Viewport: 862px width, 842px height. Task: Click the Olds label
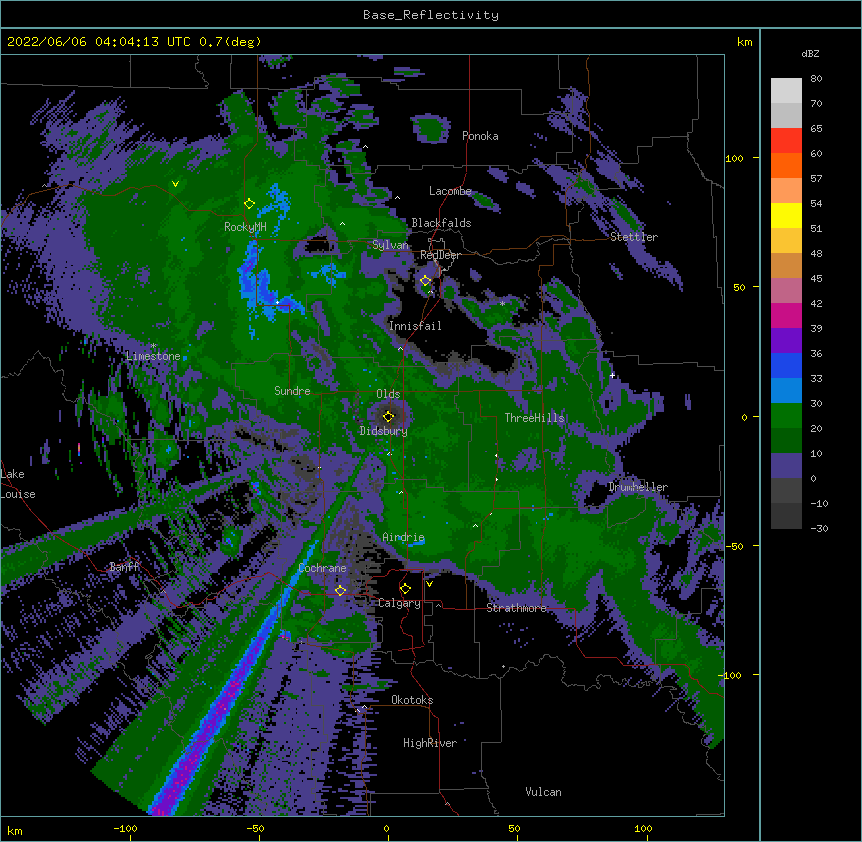coord(388,394)
